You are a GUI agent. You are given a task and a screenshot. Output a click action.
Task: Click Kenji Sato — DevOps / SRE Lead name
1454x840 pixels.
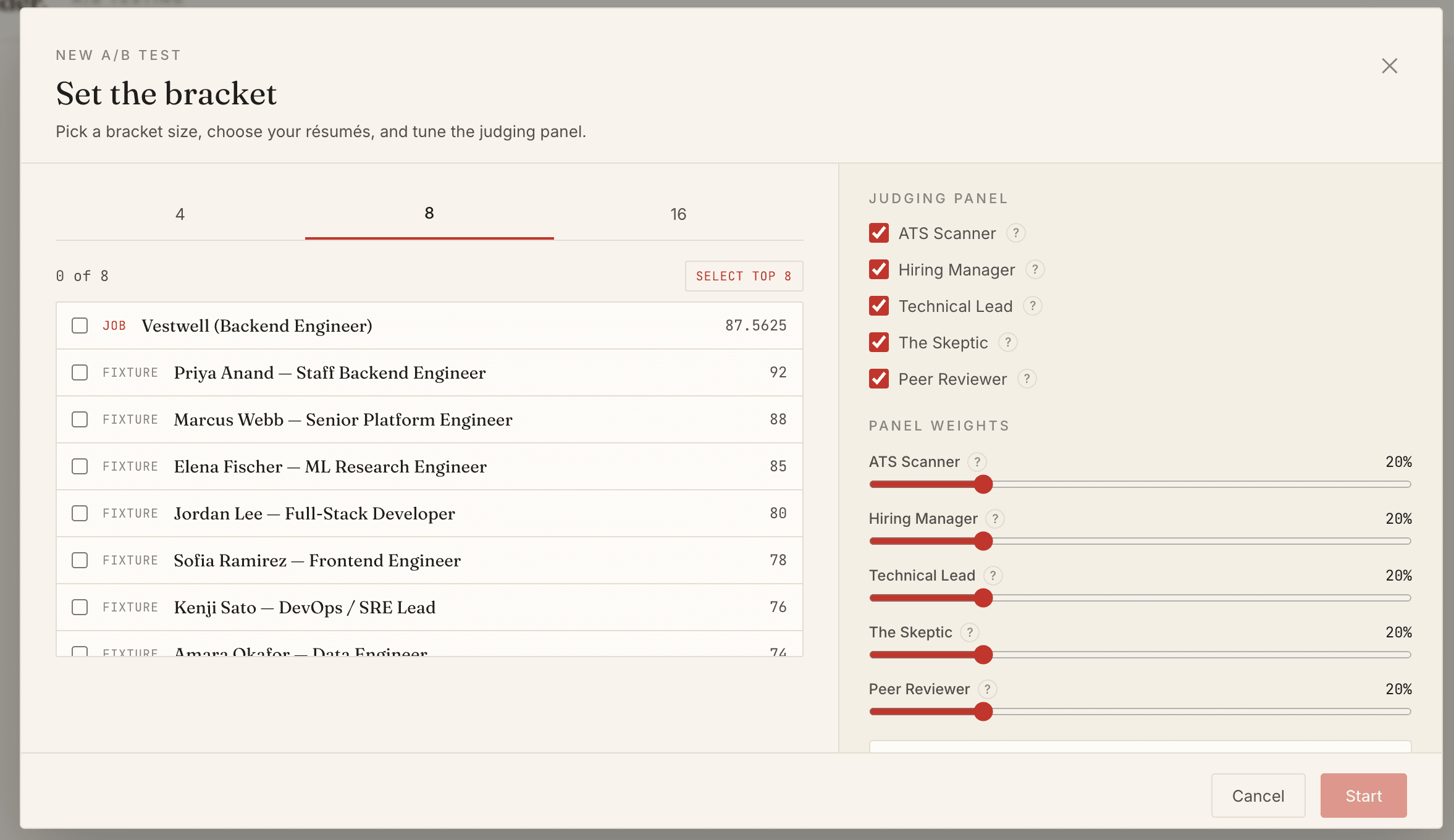coord(305,607)
